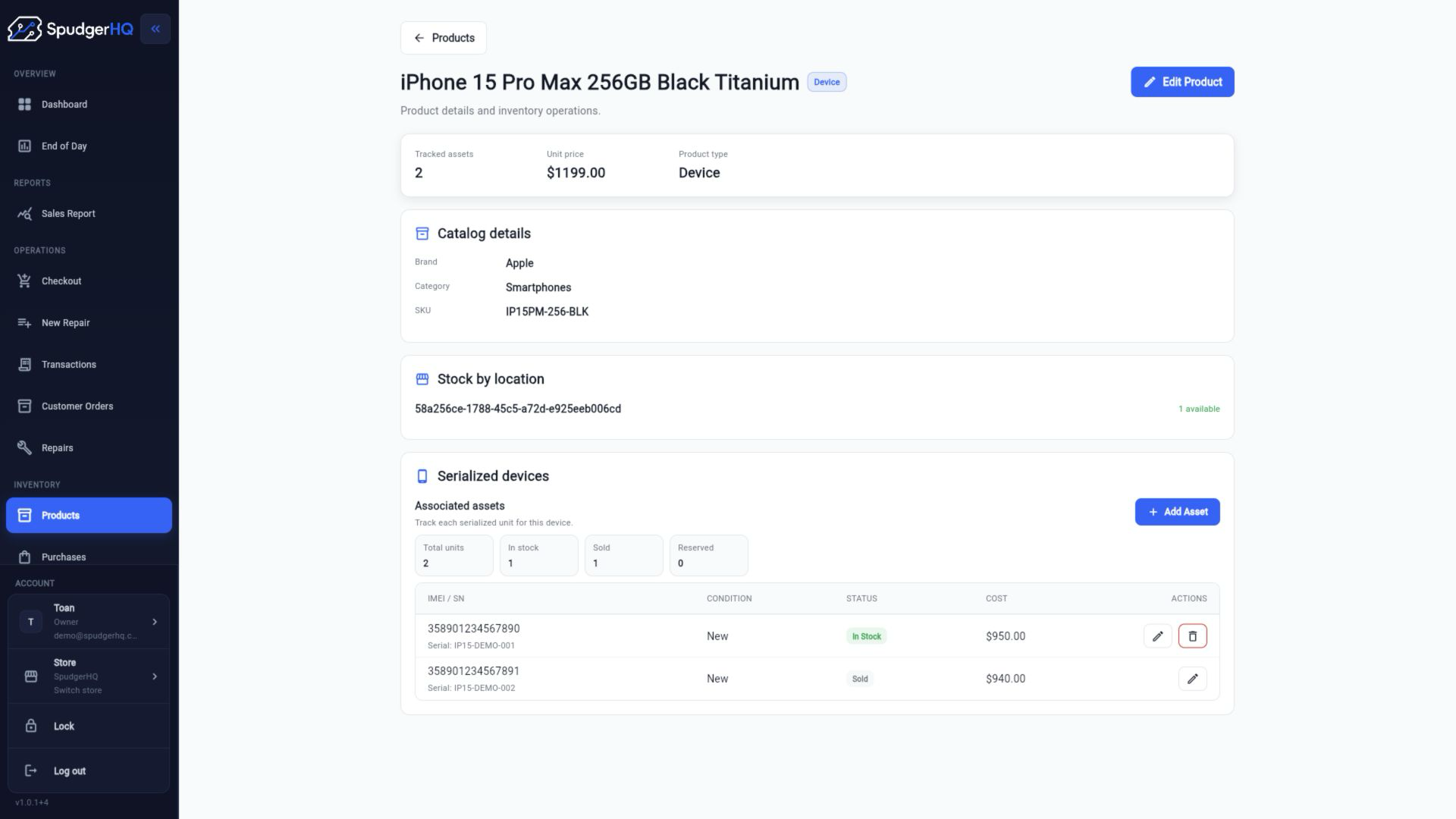This screenshot has width=1456, height=819.
Task: Click the Apple brand value
Action: (x=519, y=263)
